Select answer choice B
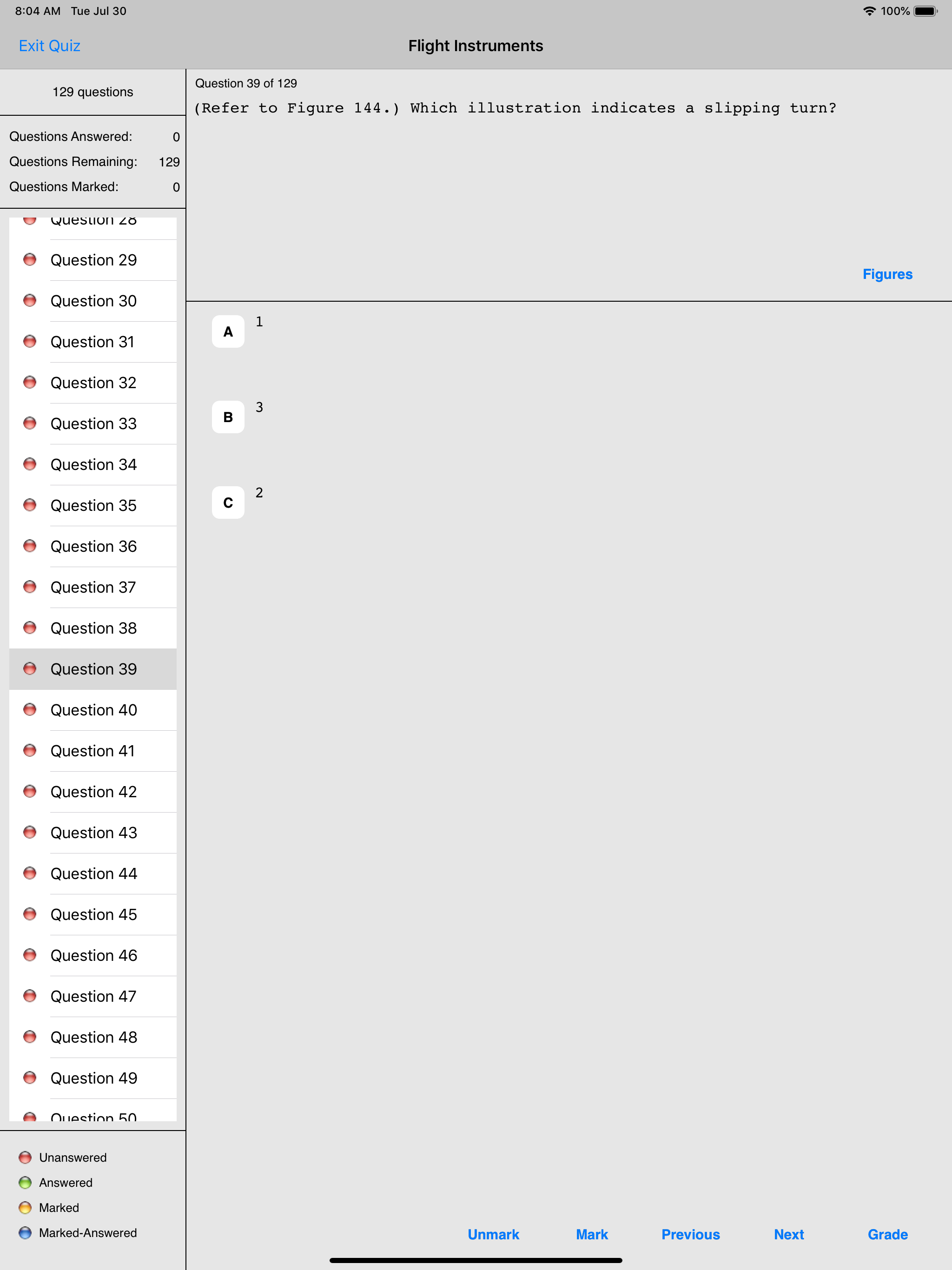This screenshot has height=1270, width=952. [x=228, y=417]
